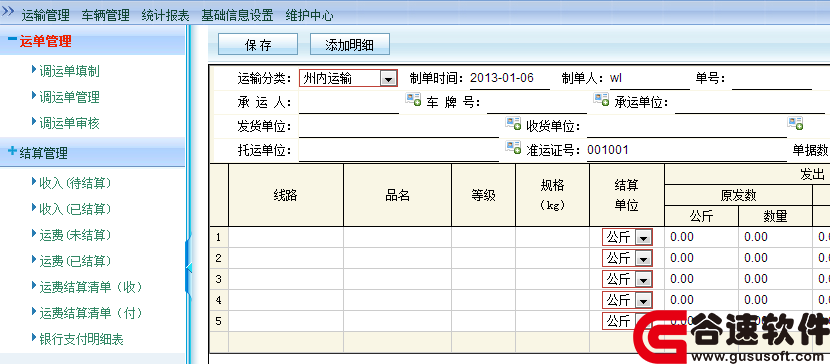
Task: Click the 保存 button
Action: point(258,44)
